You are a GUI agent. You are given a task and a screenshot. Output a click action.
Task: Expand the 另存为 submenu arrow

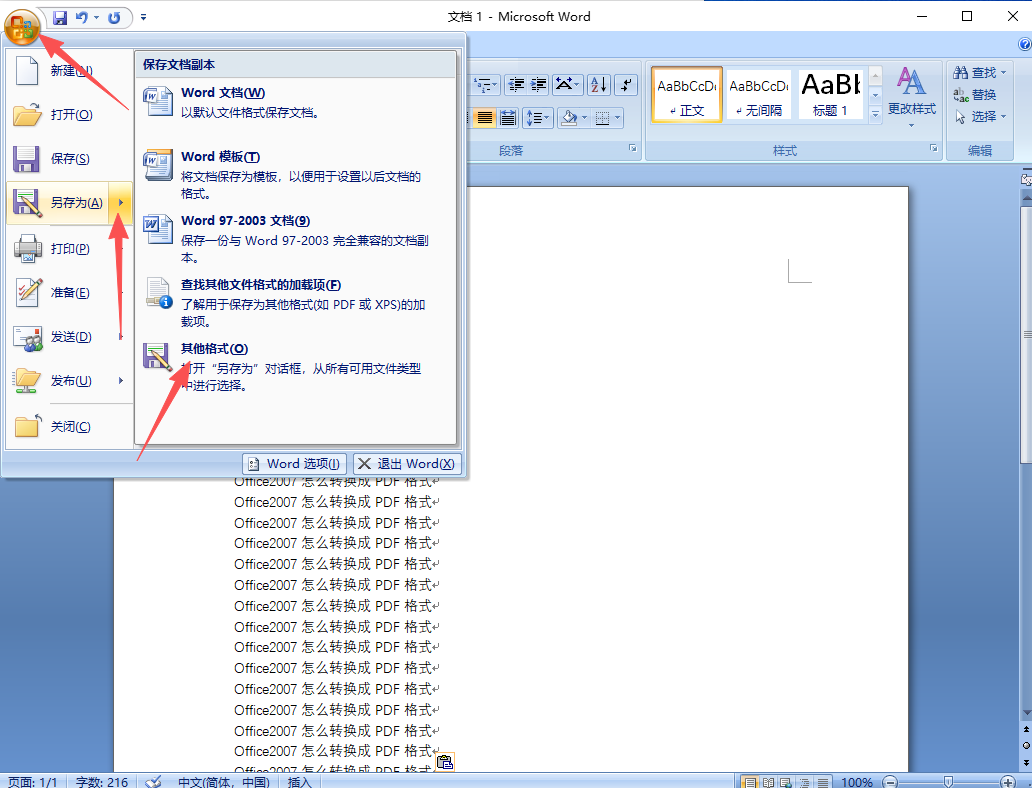point(120,203)
